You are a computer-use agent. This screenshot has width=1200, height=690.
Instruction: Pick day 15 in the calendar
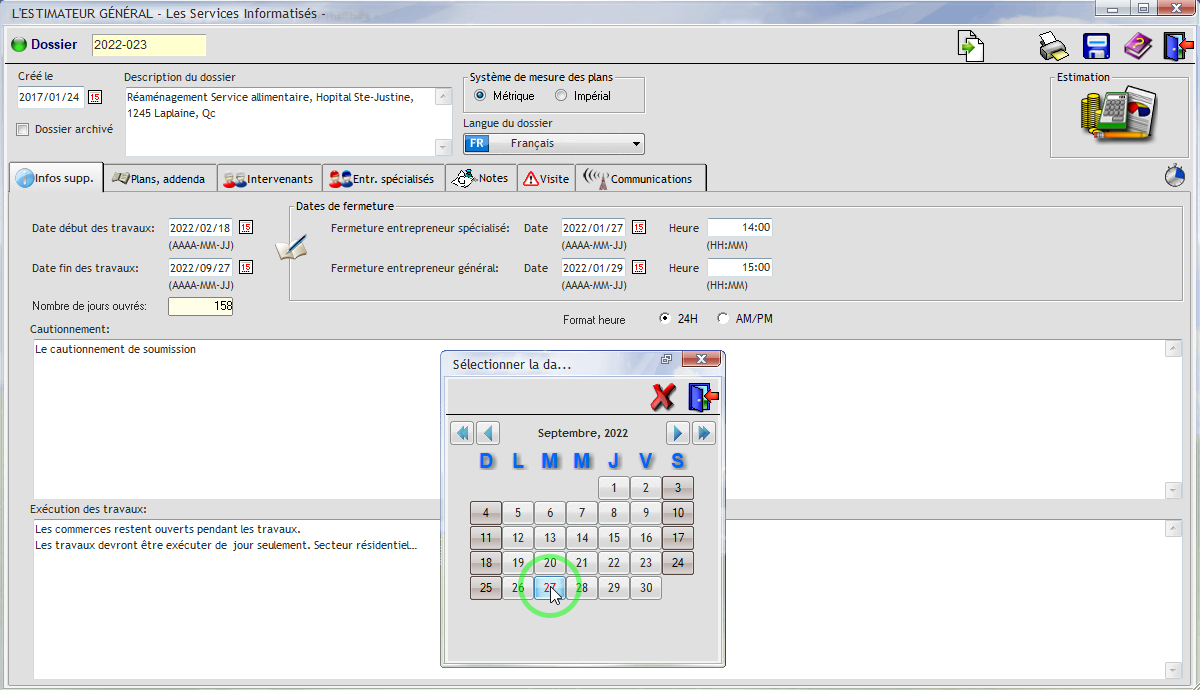click(614, 538)
